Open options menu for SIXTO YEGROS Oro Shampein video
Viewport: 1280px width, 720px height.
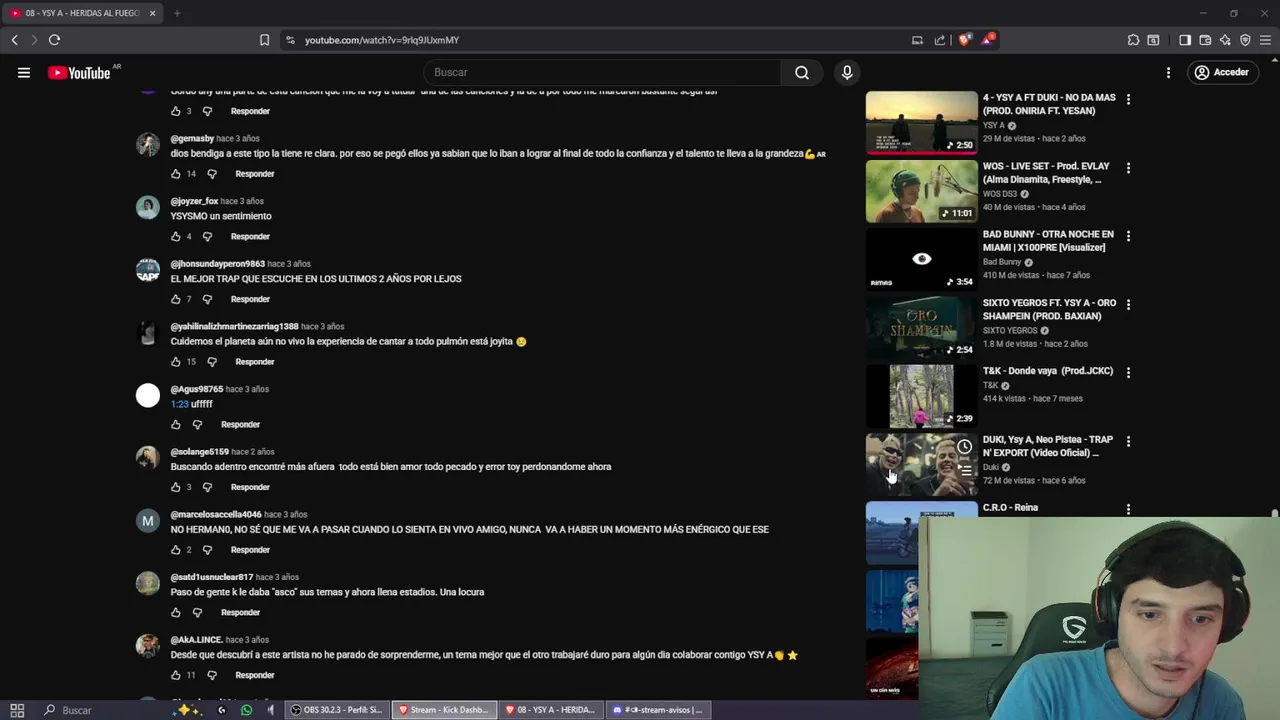pos(1128,304)
